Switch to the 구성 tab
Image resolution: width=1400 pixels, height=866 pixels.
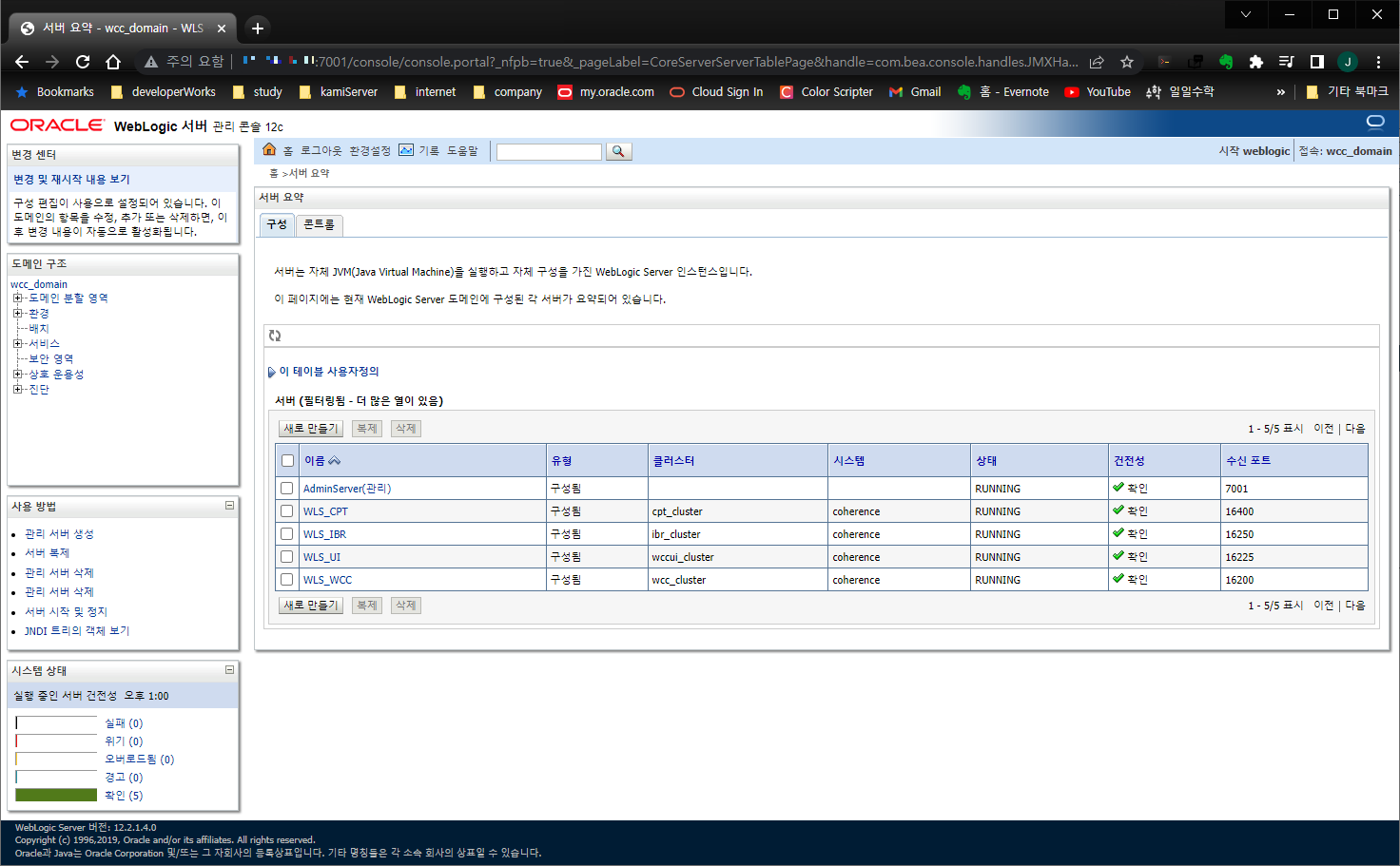click(x=277, y=224)
